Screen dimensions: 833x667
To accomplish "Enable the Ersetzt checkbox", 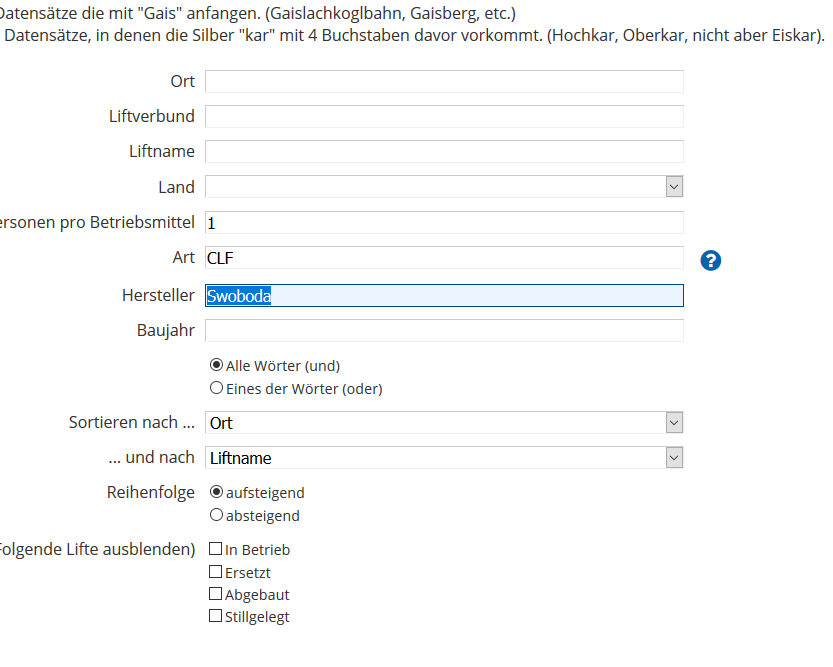I will (x=215, y=572).
